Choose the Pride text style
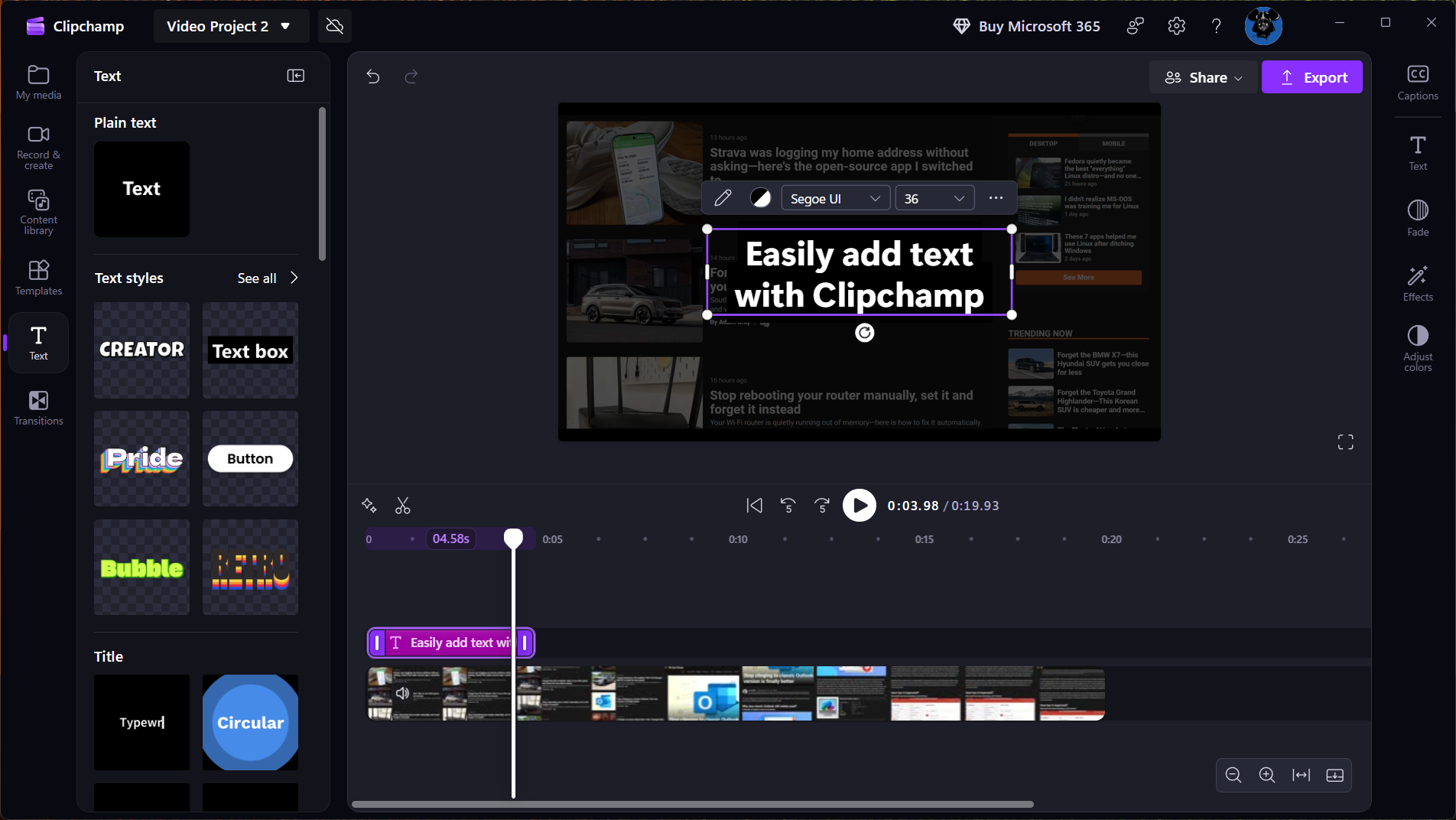 point(141,459)
